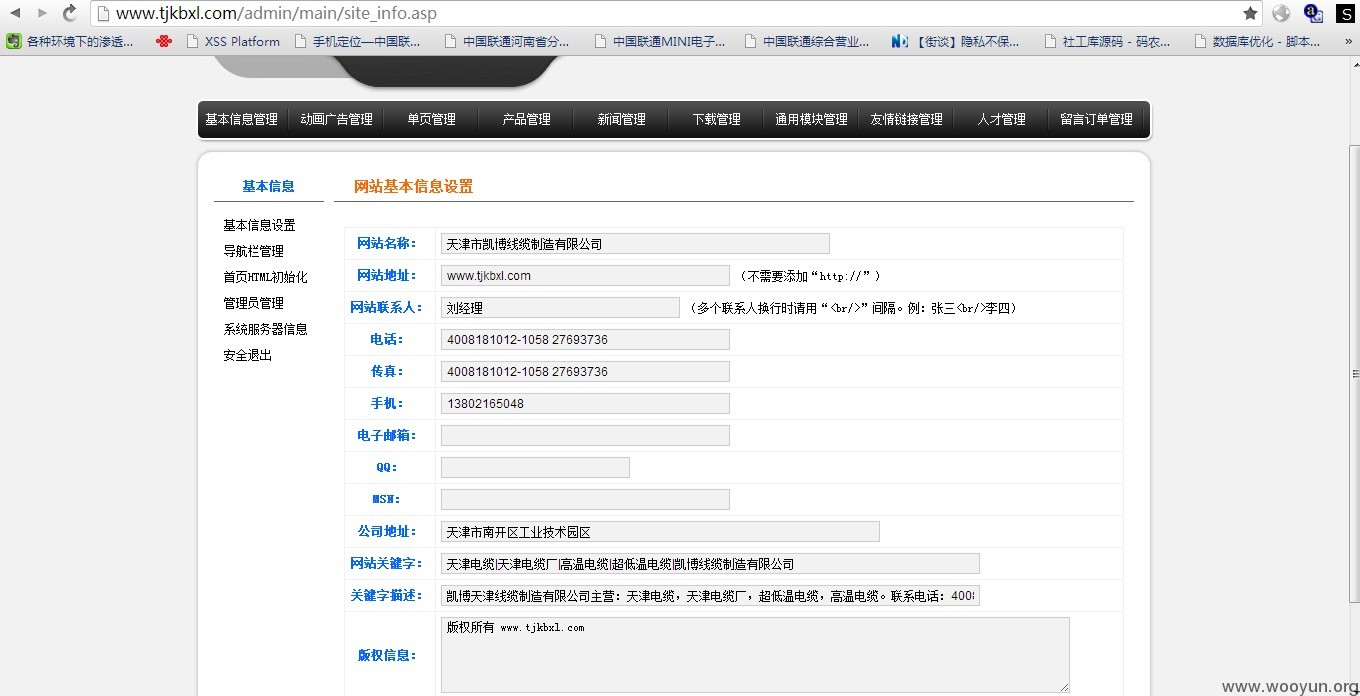
Task: Open the 友情链接管理 menu
Action: click(906, 119)
